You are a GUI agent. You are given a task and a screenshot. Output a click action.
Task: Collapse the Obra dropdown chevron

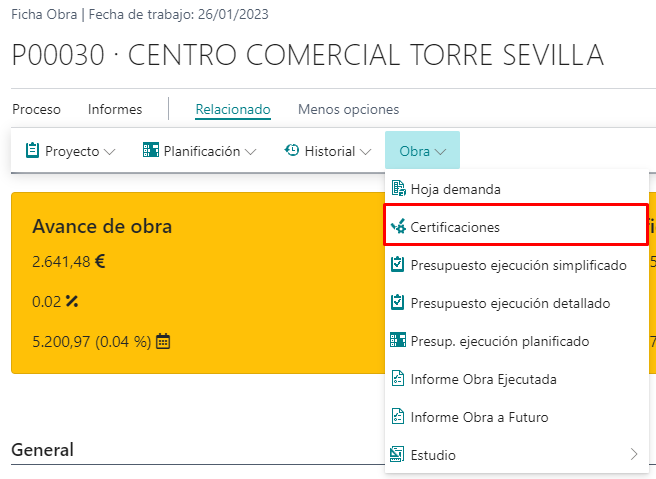click(441, 151)
